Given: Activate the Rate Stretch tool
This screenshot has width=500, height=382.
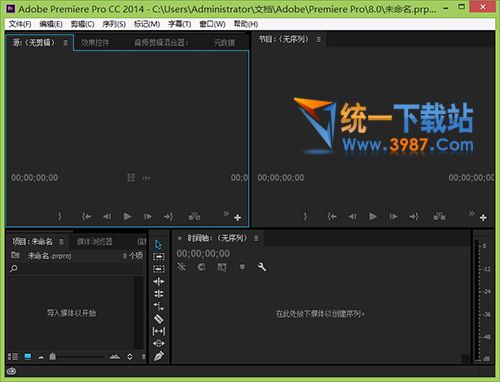Looking at the screenshot, I should 159,306.
